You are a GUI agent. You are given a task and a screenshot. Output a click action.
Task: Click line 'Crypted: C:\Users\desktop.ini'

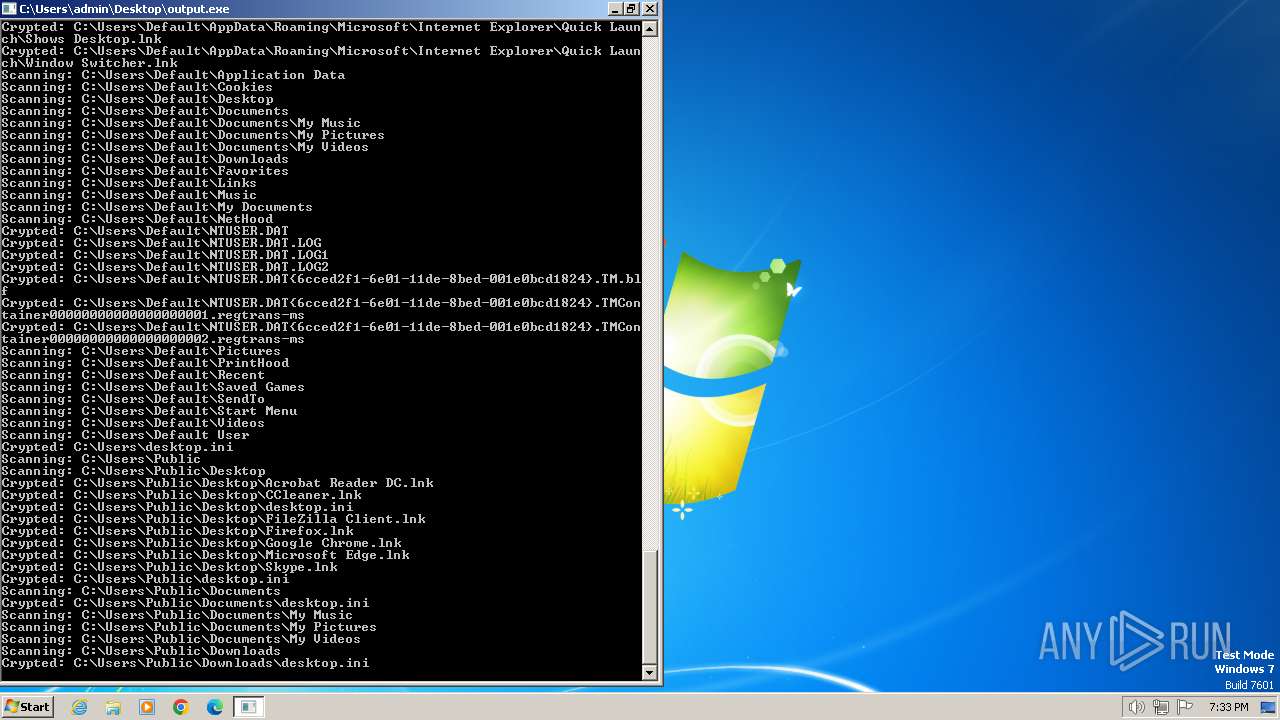(x=117, y=447)
